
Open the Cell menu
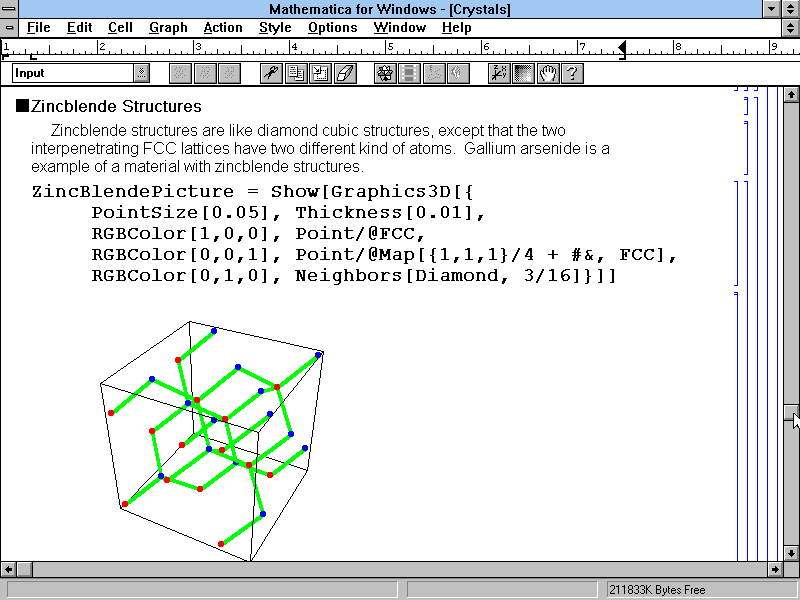(120, 28)
